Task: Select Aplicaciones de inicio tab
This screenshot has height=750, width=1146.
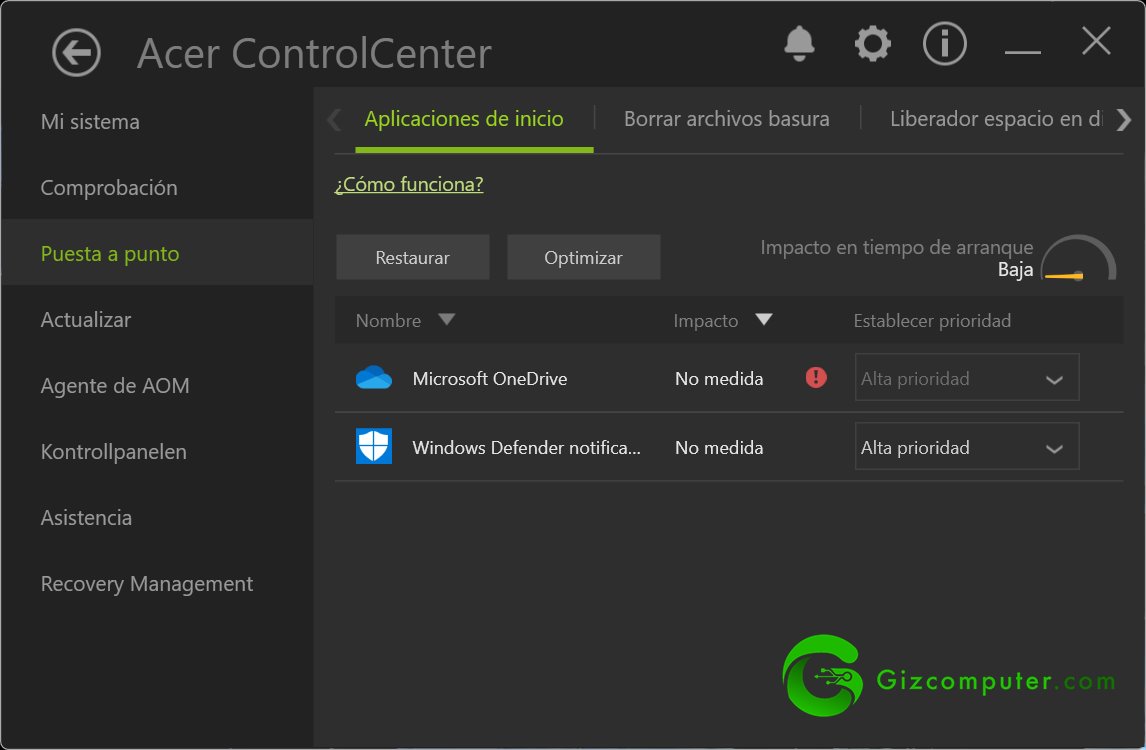Action: click(463, 118)
